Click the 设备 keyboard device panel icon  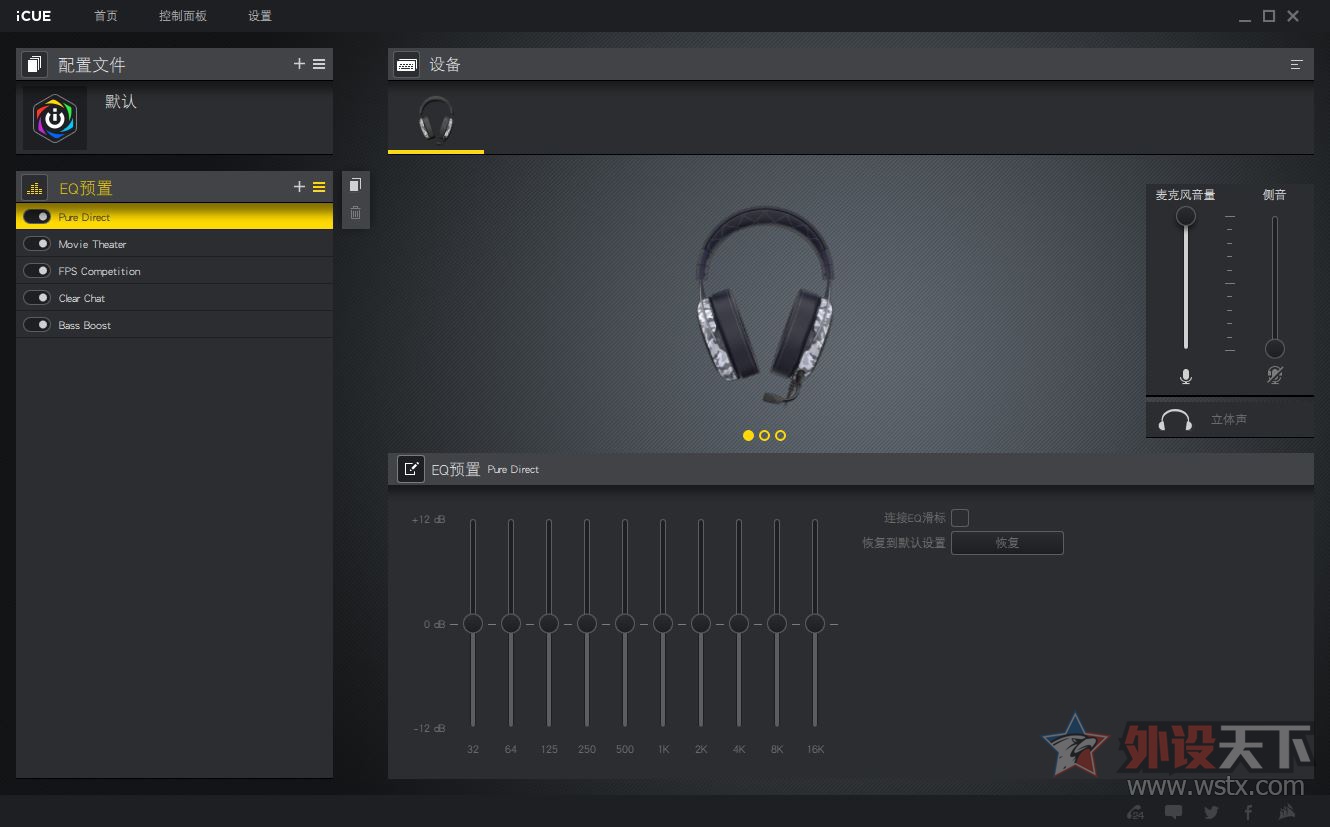pyautogui.click(x=406, y=65)
